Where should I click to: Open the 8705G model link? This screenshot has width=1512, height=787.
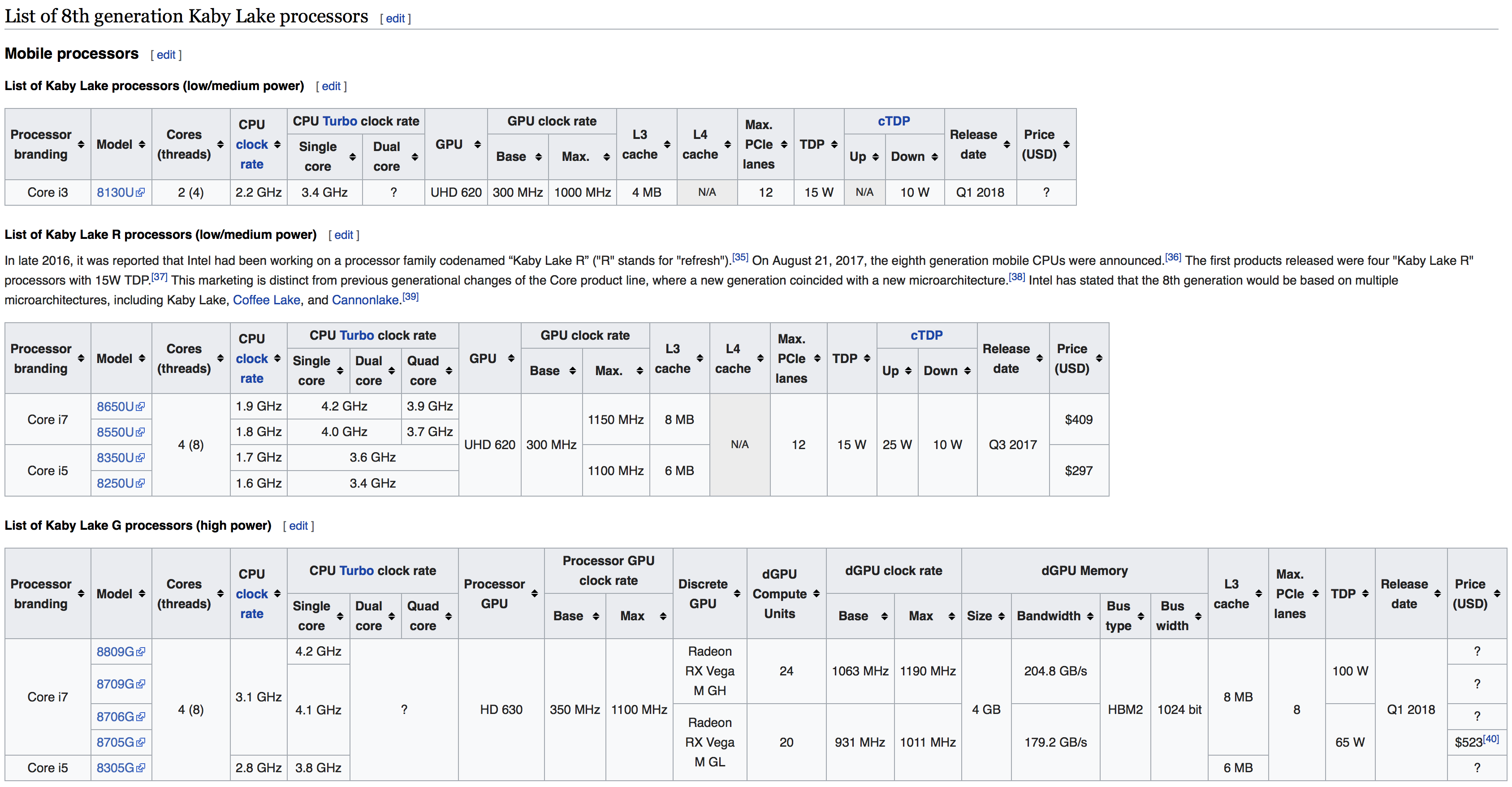115,742
